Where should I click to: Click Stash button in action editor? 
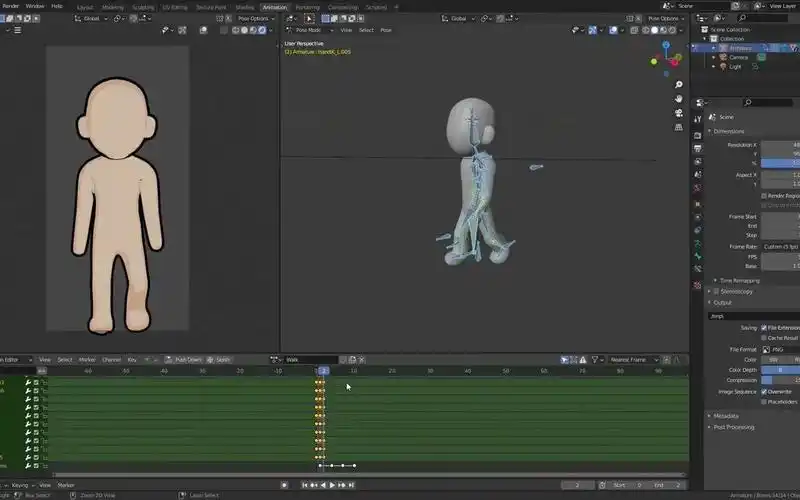pyautogui.click(x=218, y=360)
